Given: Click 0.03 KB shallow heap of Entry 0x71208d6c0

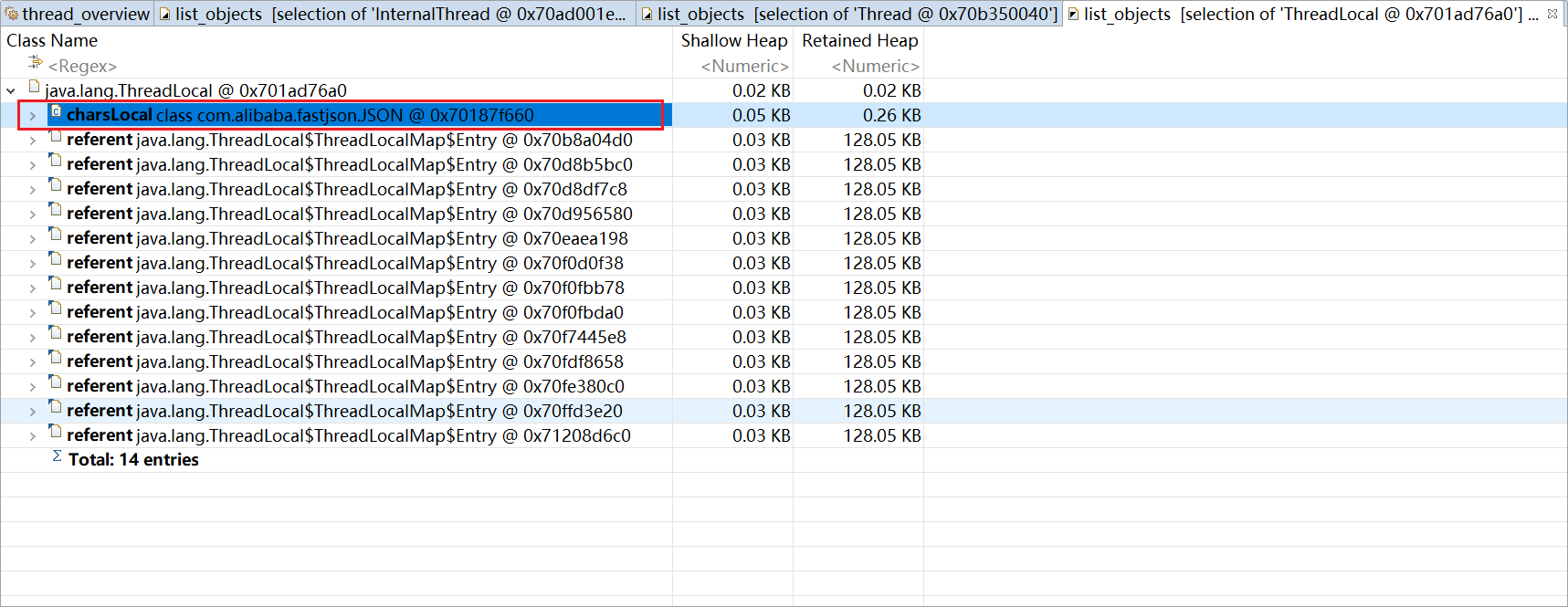Looking at the screenshot, I should 761,435.
